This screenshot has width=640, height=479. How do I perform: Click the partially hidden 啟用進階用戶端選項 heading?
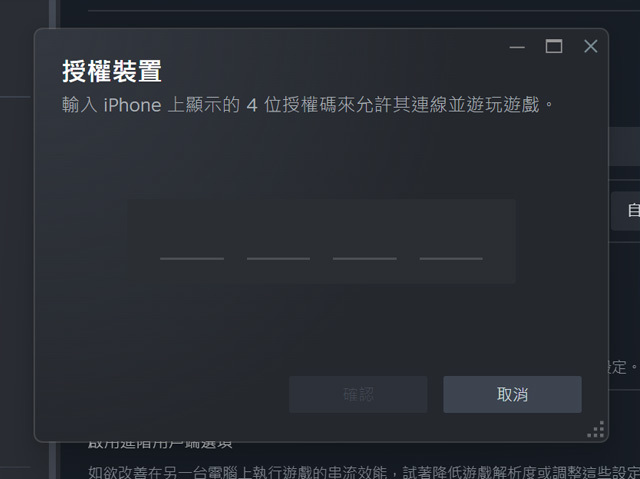tap(160, 446)
